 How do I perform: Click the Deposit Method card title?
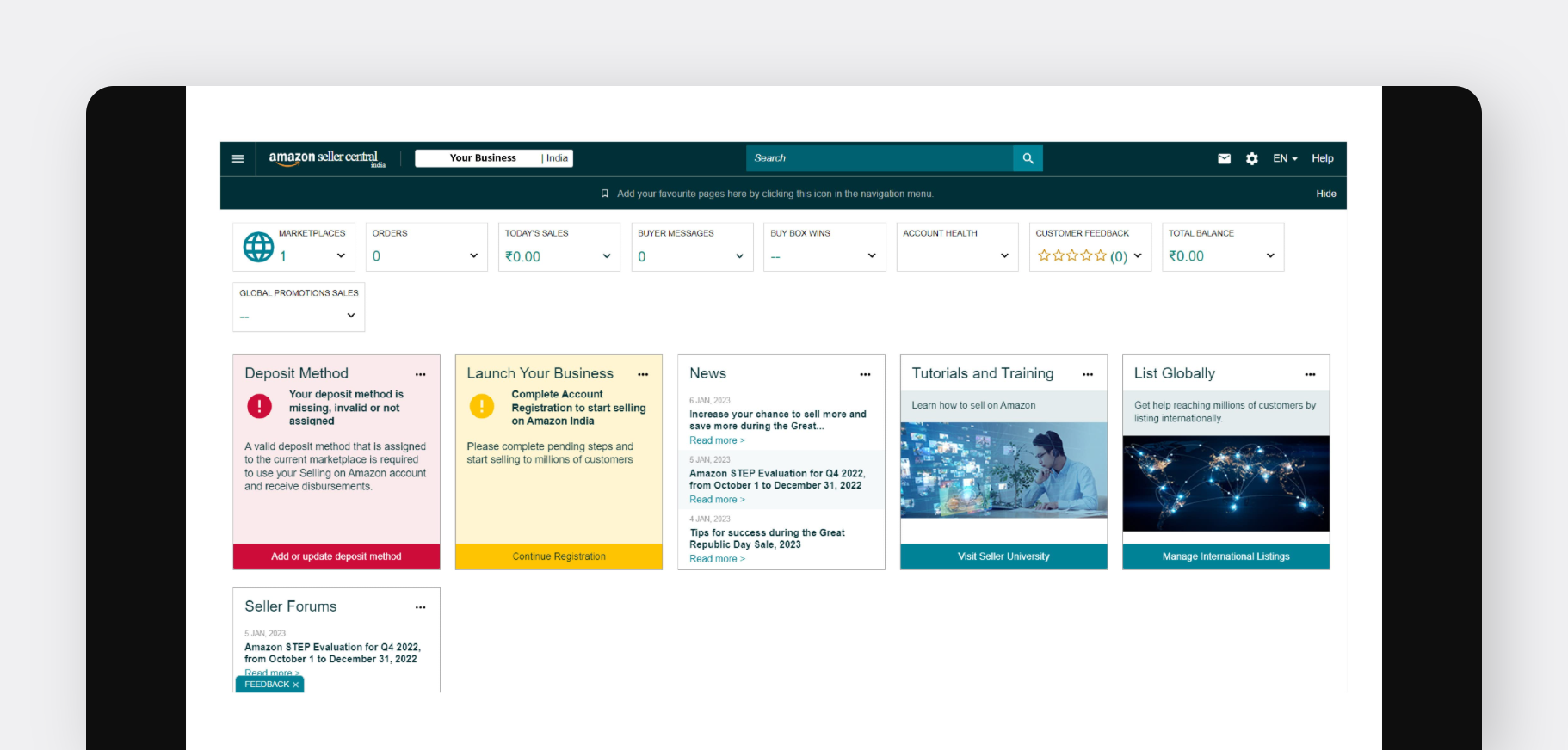(x=296, y=373)
